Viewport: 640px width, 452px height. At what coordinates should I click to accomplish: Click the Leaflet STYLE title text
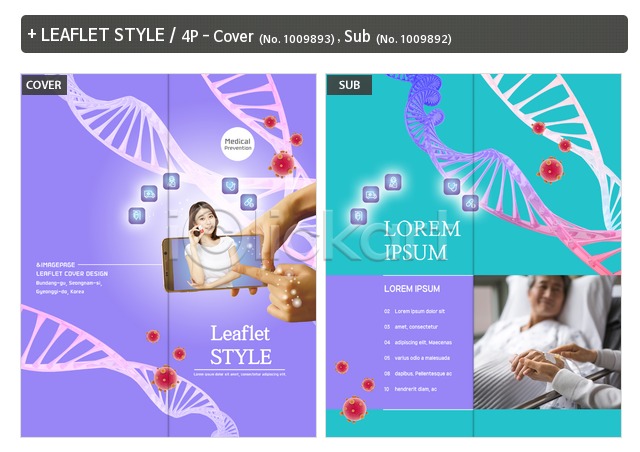click(241, 345)
